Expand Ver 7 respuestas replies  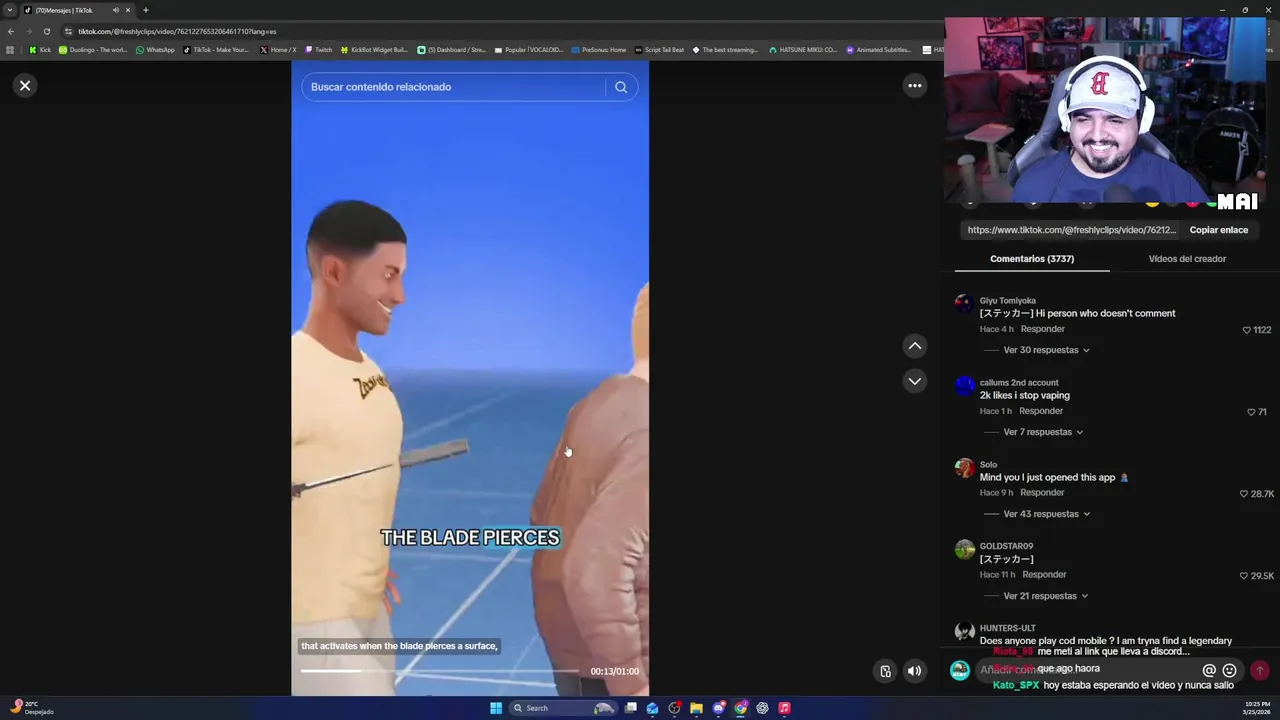point(1043,432)
